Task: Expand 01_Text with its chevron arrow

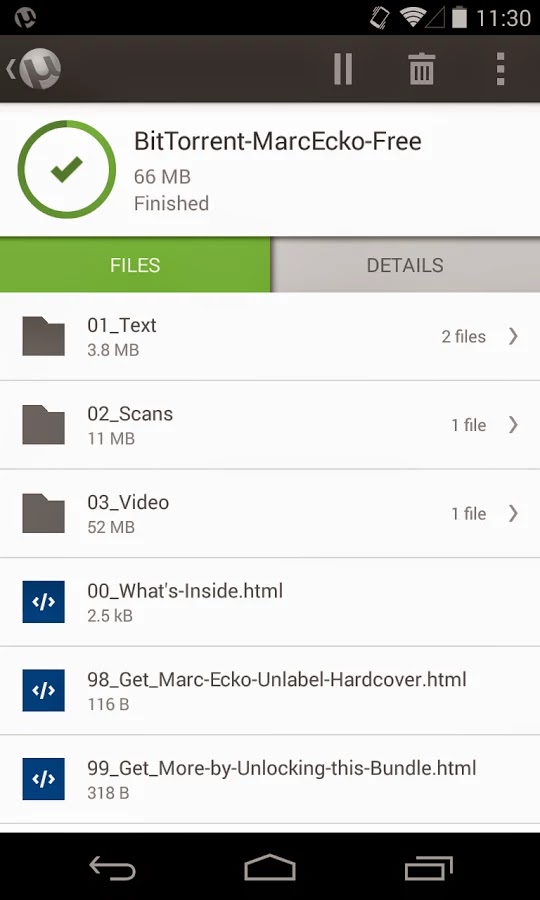Action: pos(513,336)
